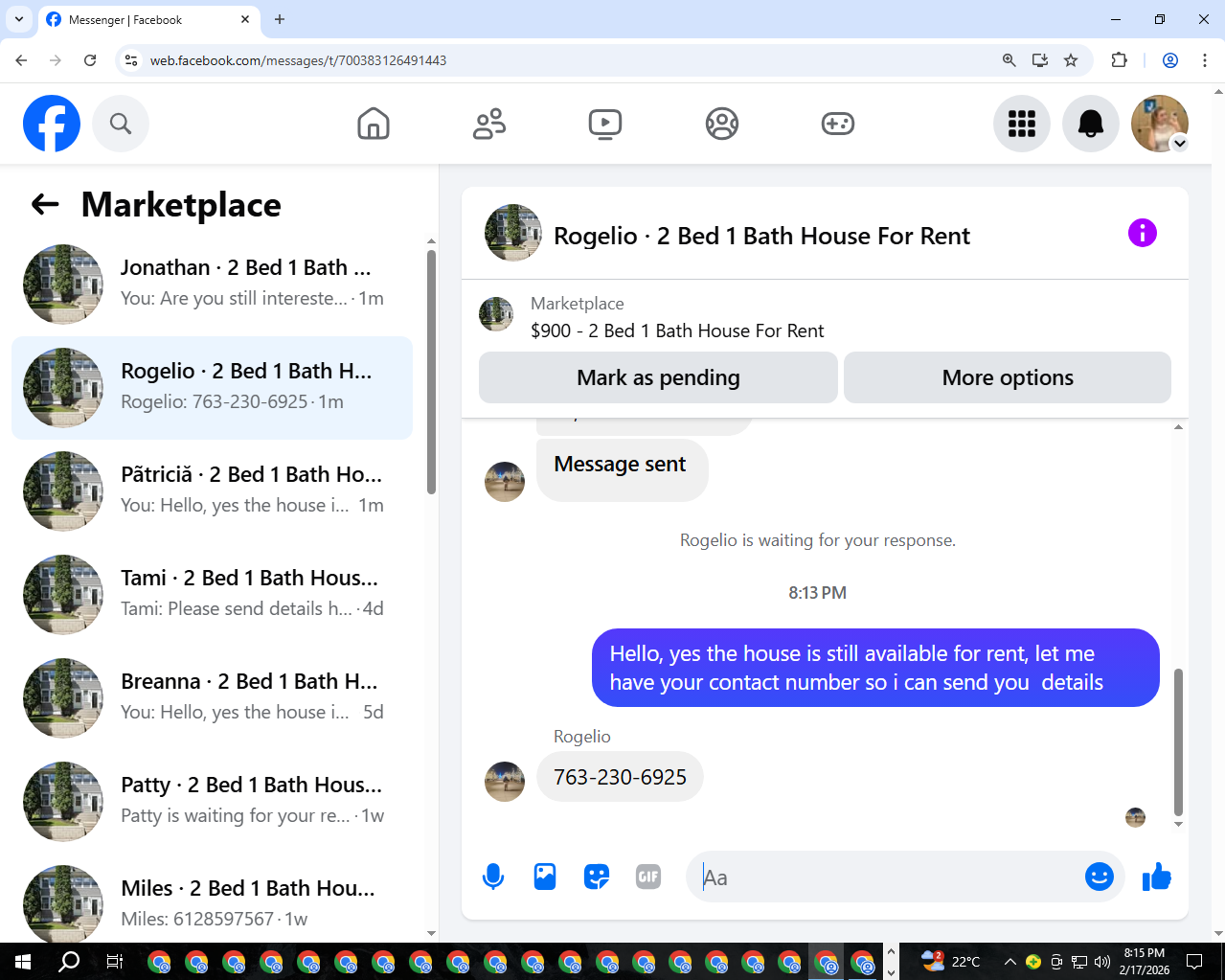
Task: Click the Facebook logo icon
Action: click(x=52, y=124)
